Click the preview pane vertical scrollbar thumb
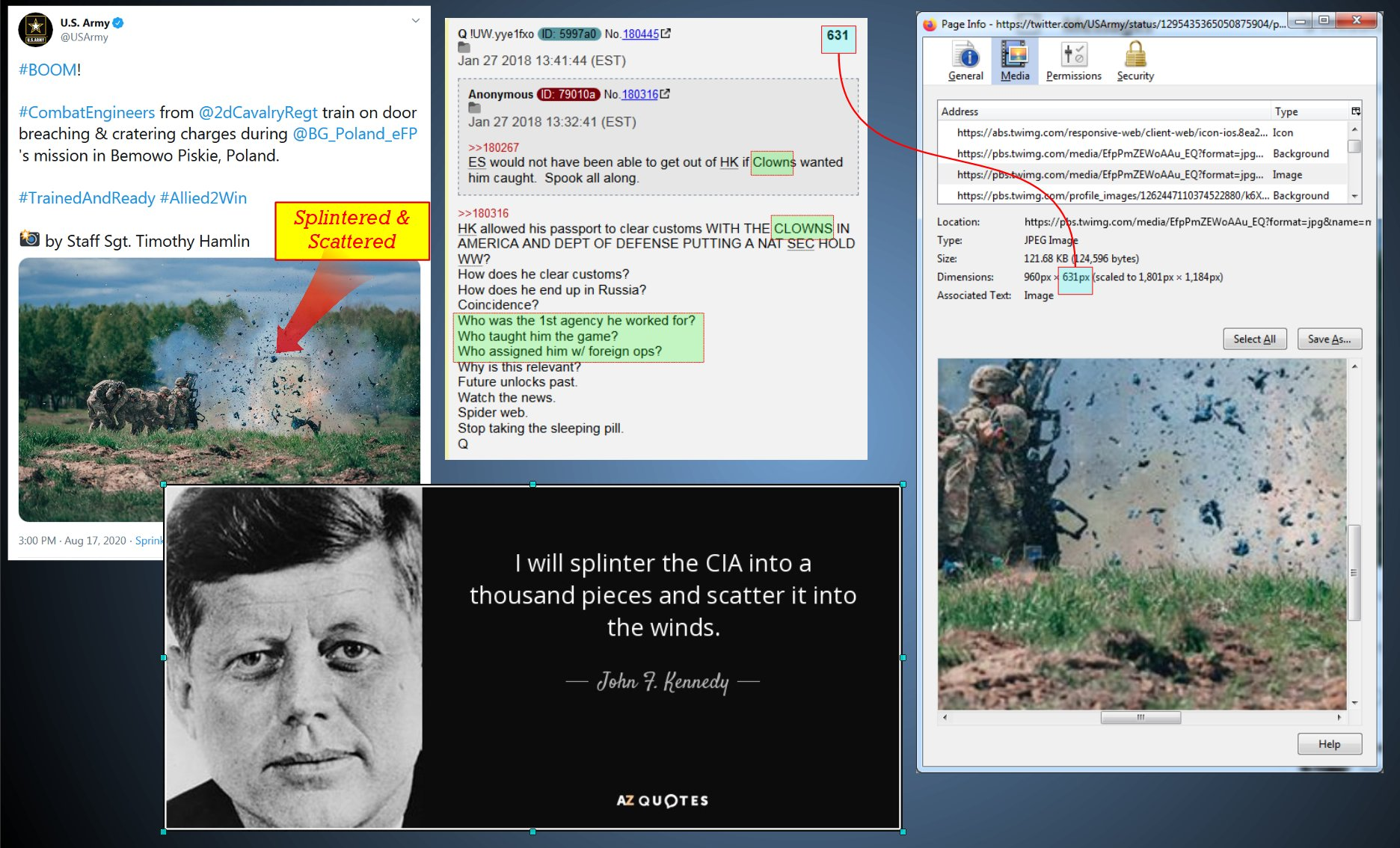The image size is (1400, 848). pyautogui.click(x=1354, y=573)
